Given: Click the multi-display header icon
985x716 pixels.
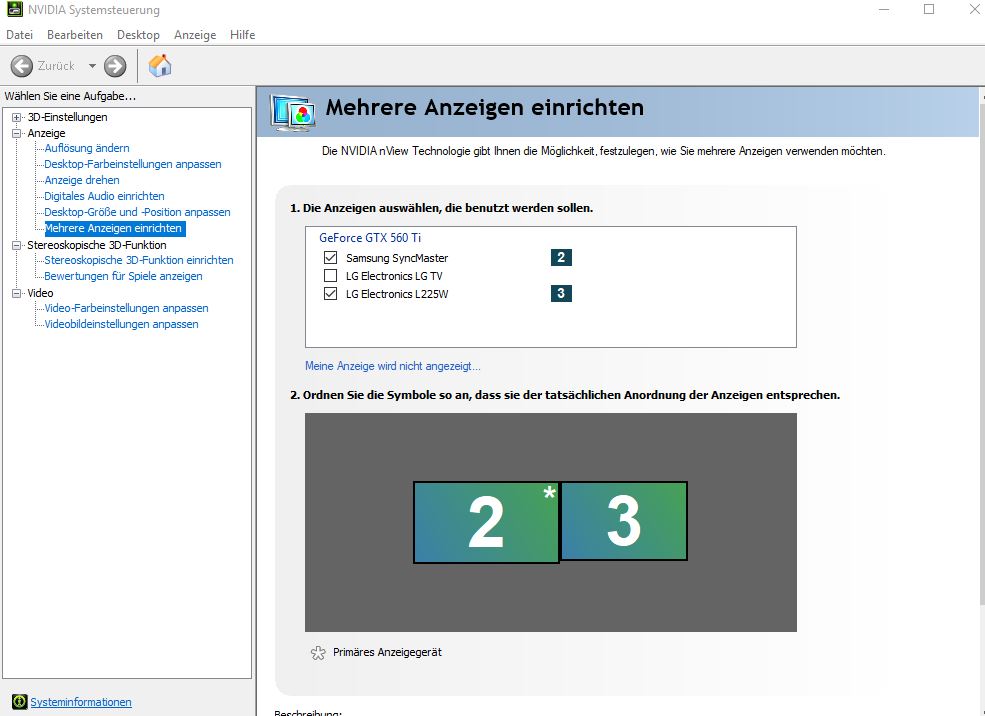Looking at the screenshot, I should (x=293, y=113).
